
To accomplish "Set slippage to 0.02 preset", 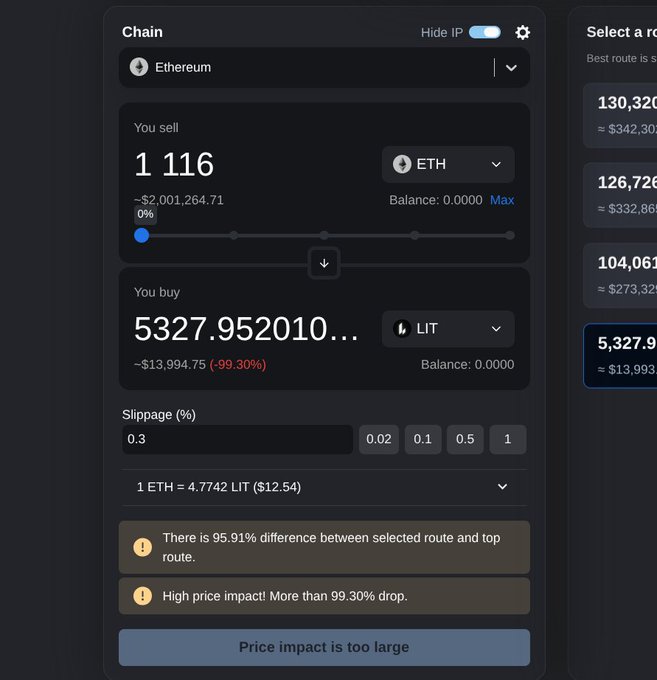I will pyautogui.click(x=379, y=439).
